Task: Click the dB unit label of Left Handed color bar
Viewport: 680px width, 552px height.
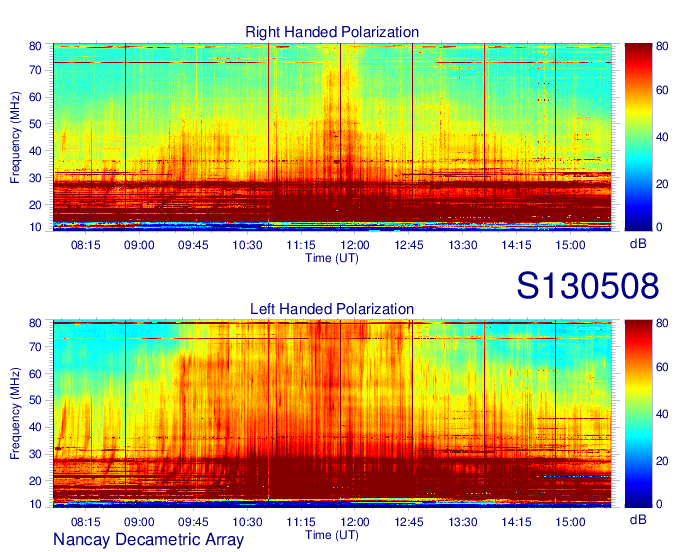Action: tap(638, 520)
